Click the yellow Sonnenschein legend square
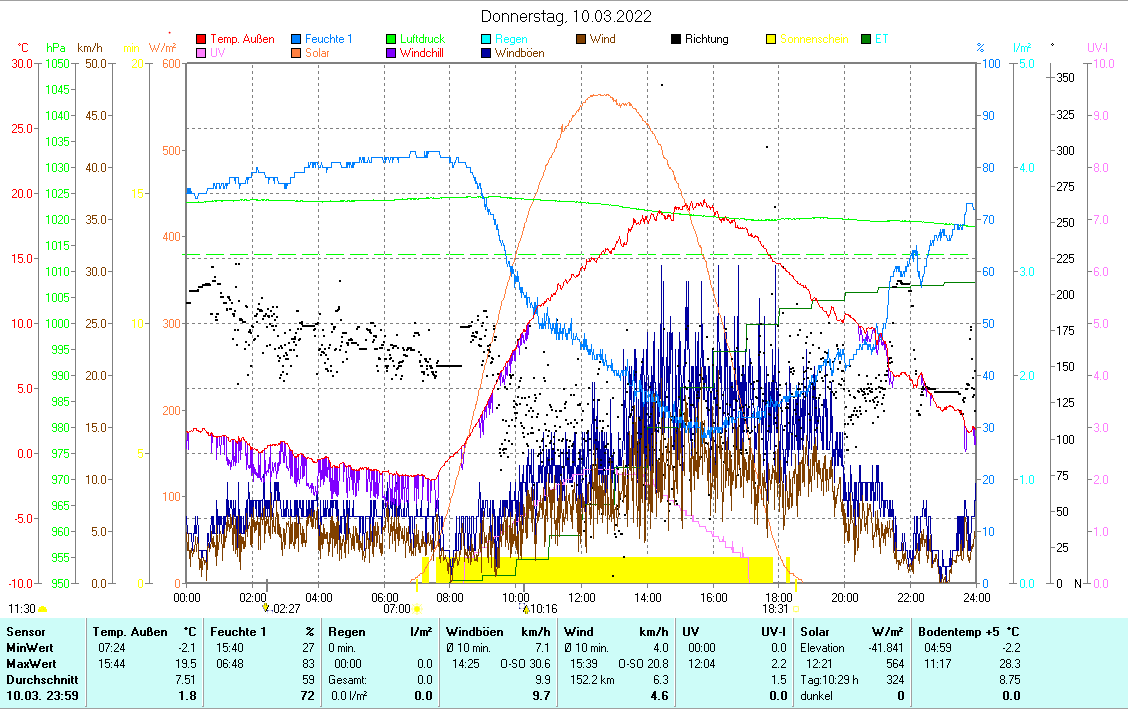 point(772,39)
